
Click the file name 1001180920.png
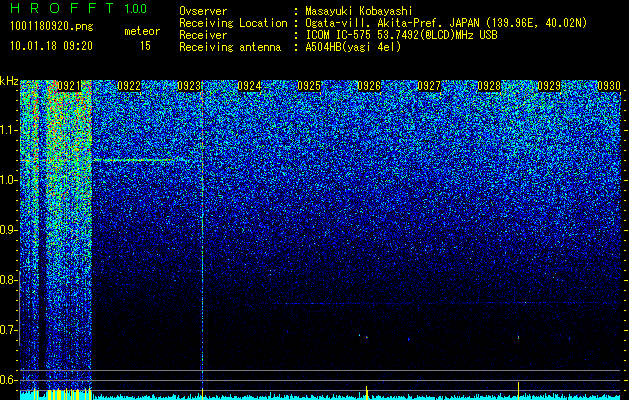52,27
